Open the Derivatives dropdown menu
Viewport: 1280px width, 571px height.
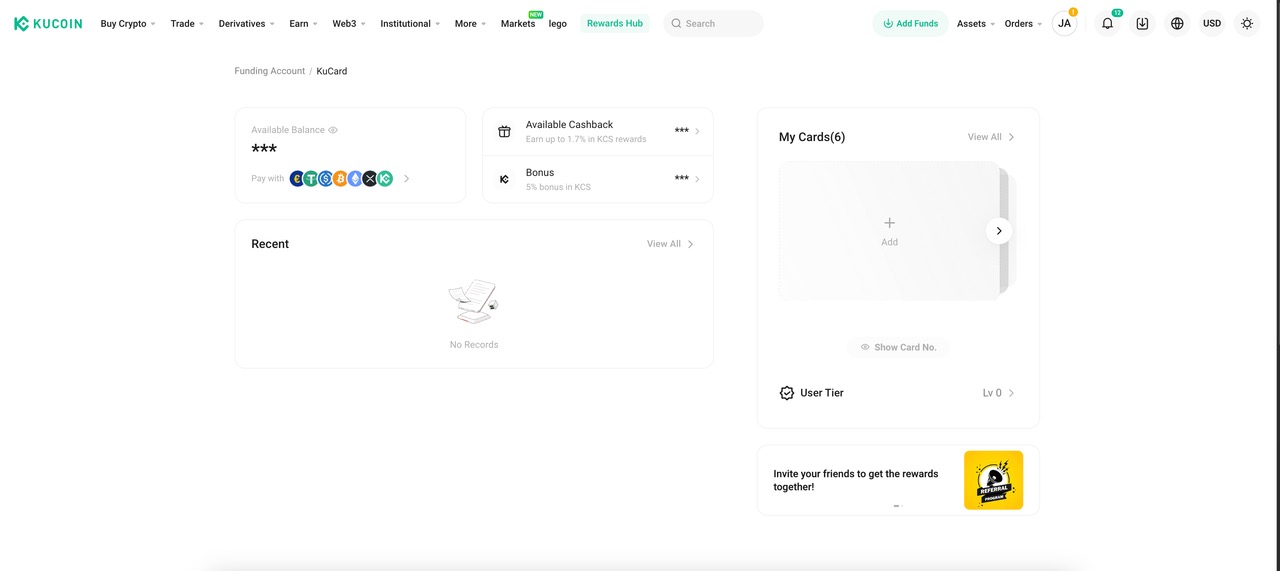246,23
